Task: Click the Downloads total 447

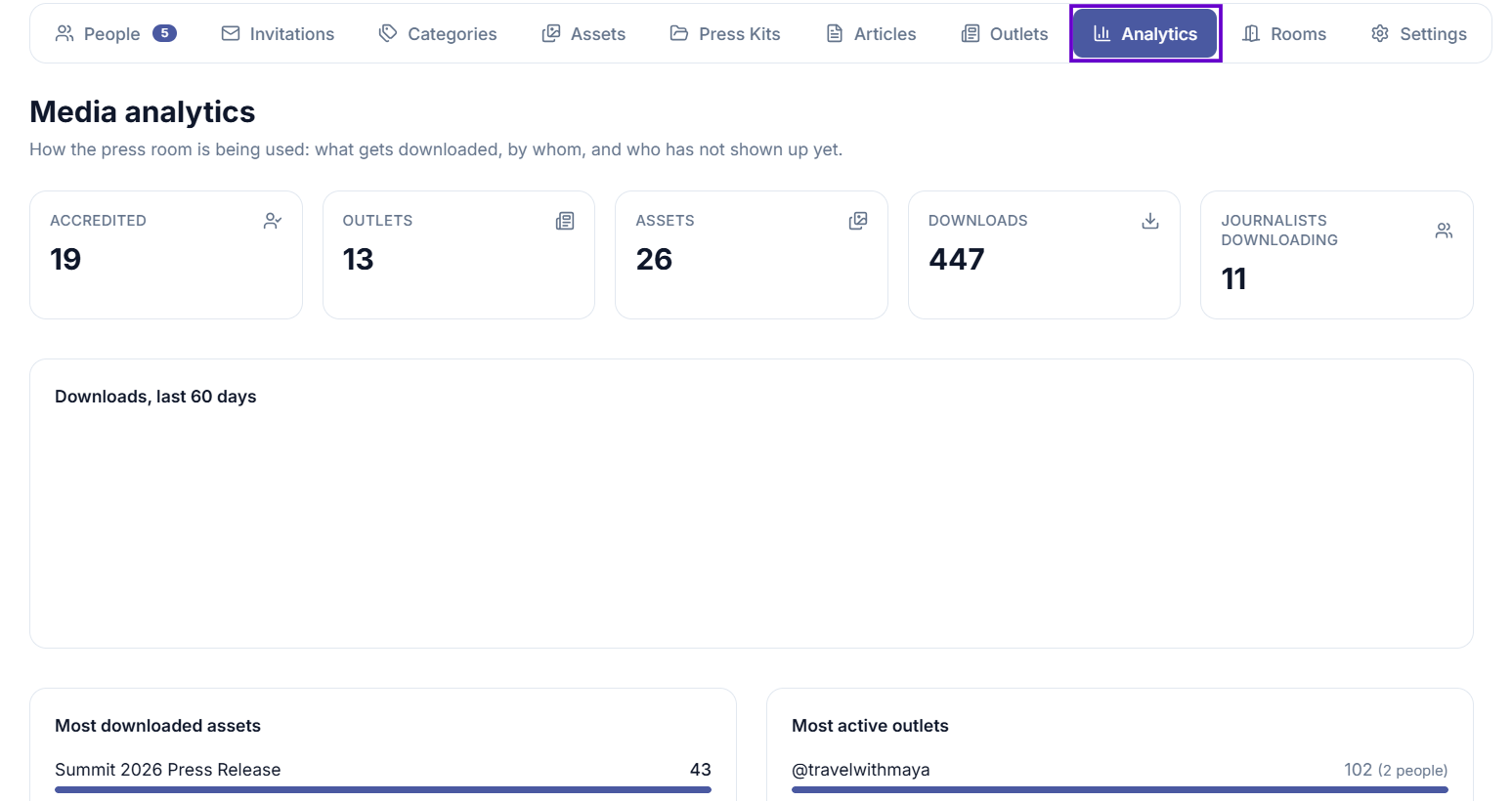Action: coord(956,259)
